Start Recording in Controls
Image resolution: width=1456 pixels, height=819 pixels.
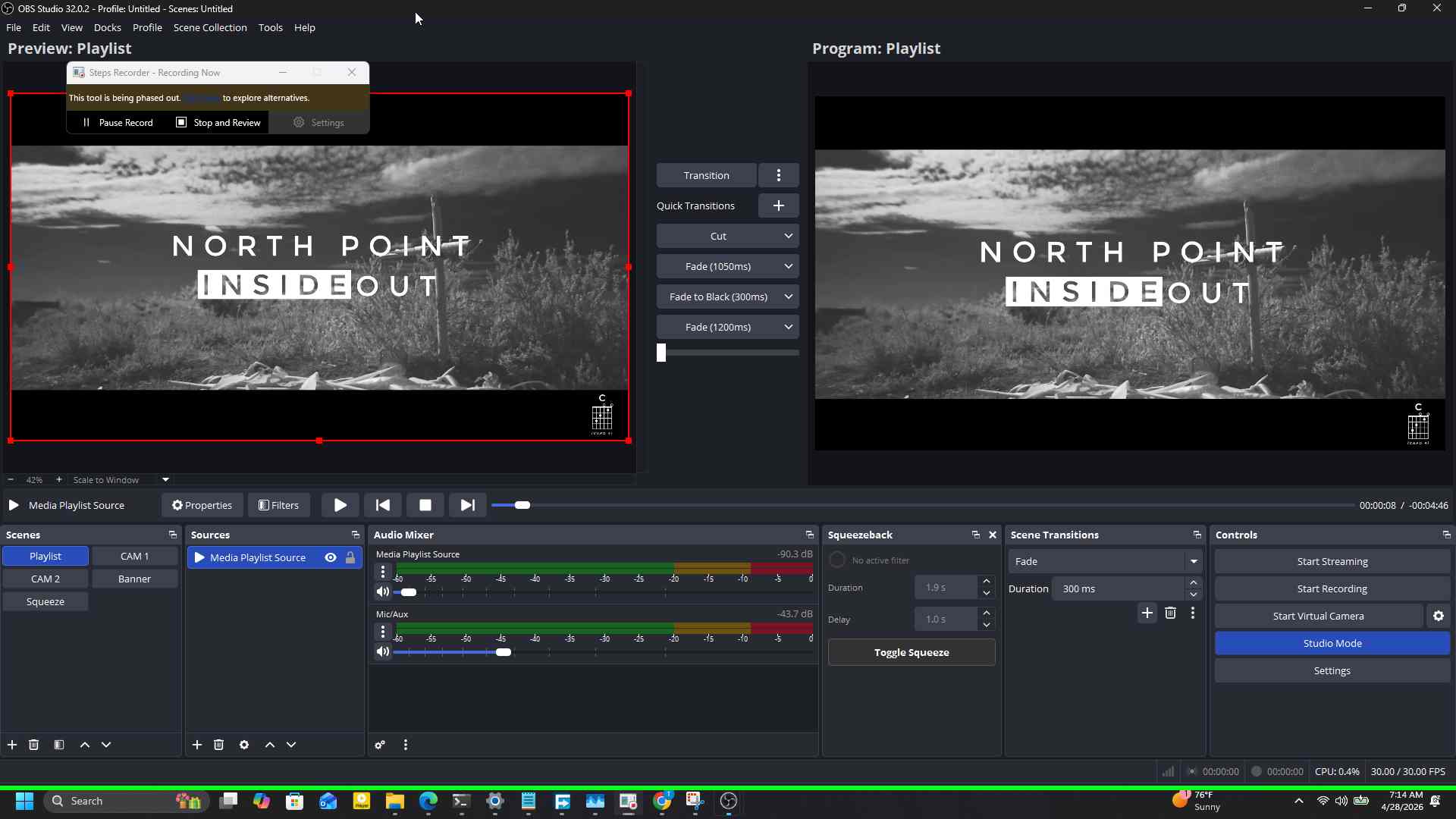pyautogui.click(x=1332, y=588)
